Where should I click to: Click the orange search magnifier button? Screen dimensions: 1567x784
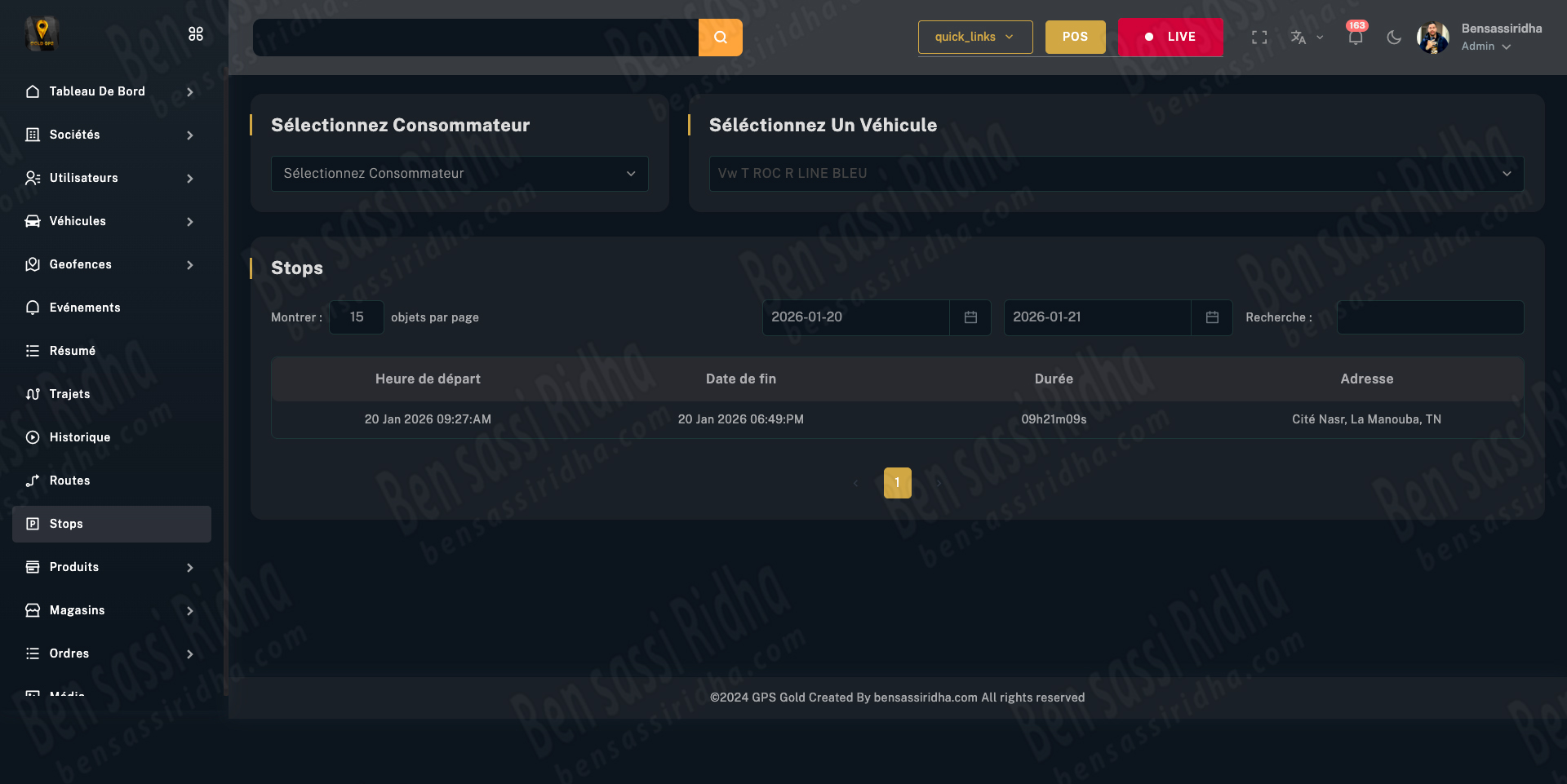(720, 38)
